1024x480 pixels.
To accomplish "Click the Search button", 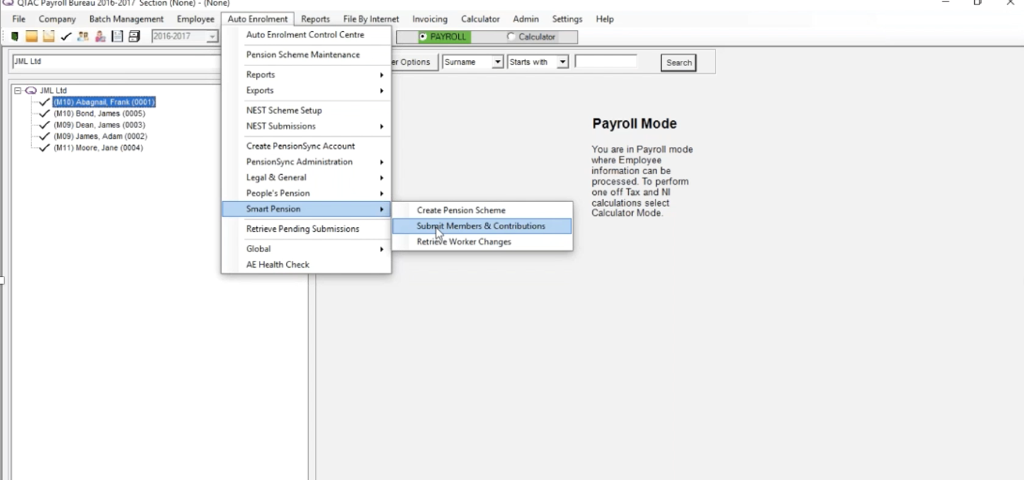I will 679,63.
